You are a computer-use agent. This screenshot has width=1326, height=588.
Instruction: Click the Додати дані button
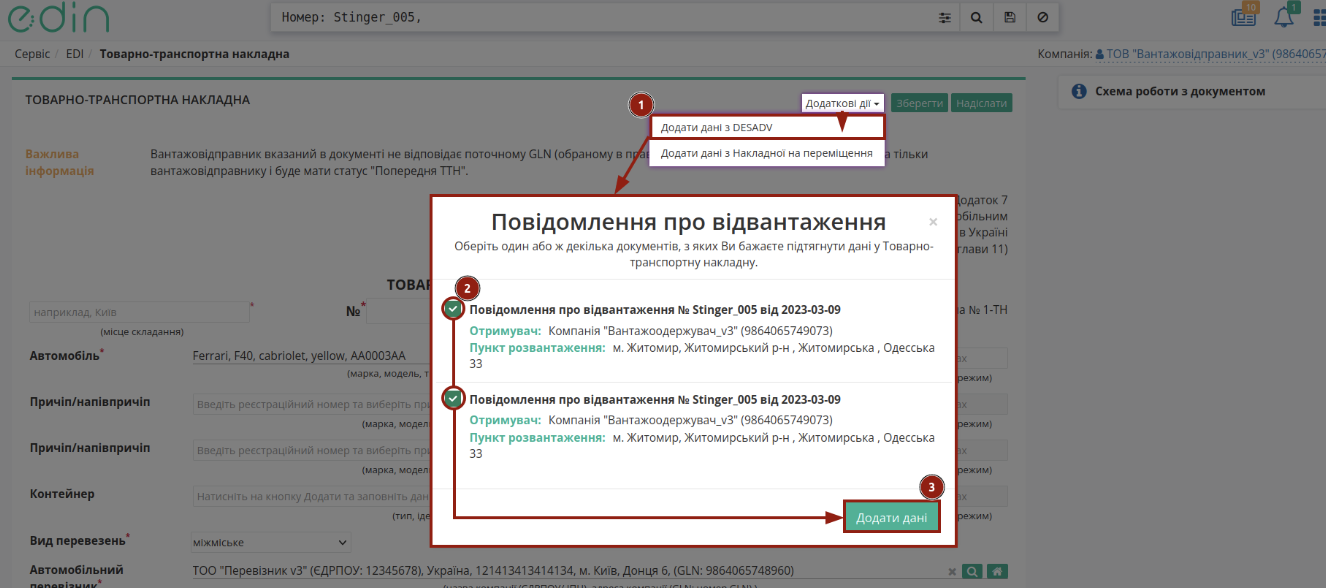click(892, 517)
